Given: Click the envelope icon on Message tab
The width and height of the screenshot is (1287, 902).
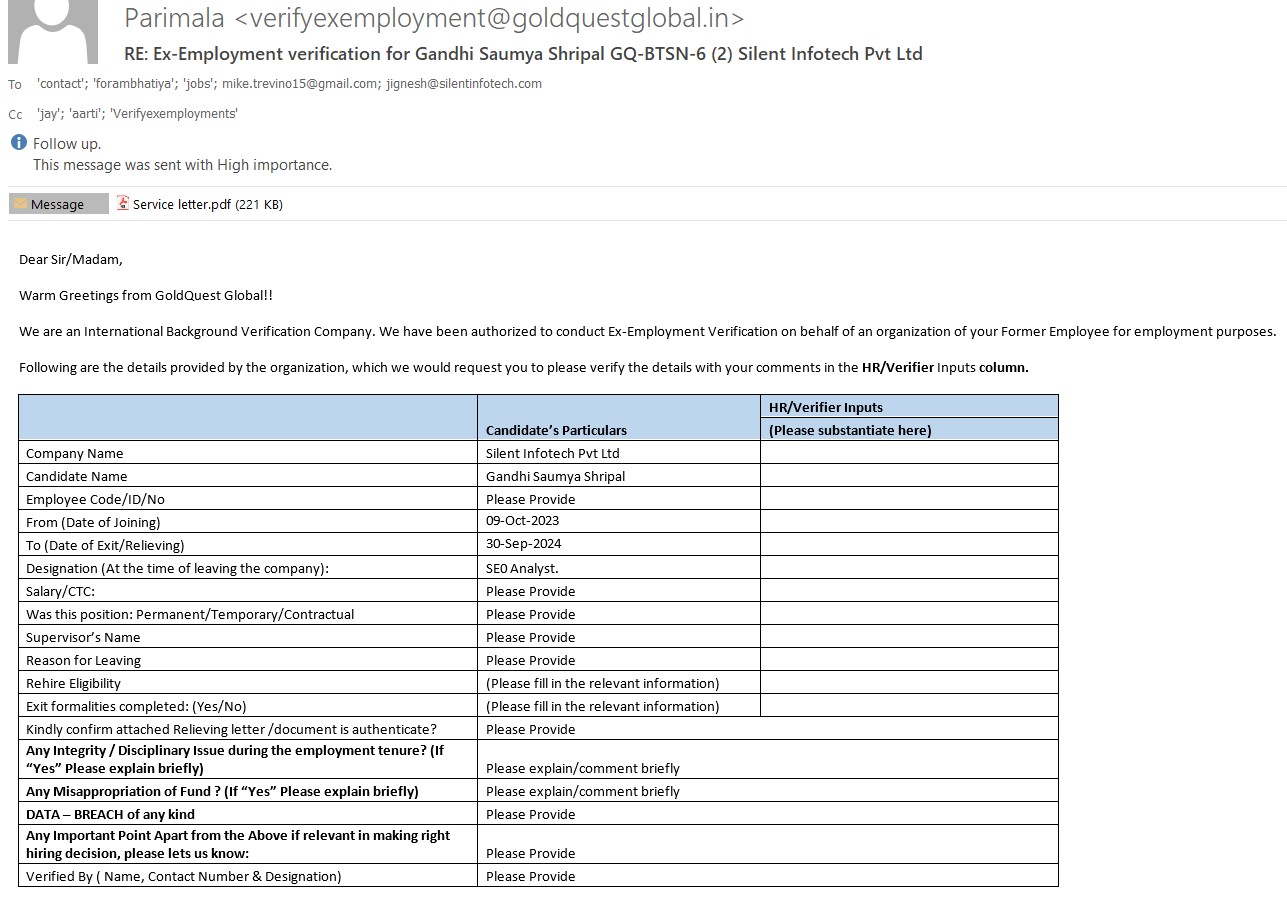Looking at the screenshot, I should click(20, 204).
